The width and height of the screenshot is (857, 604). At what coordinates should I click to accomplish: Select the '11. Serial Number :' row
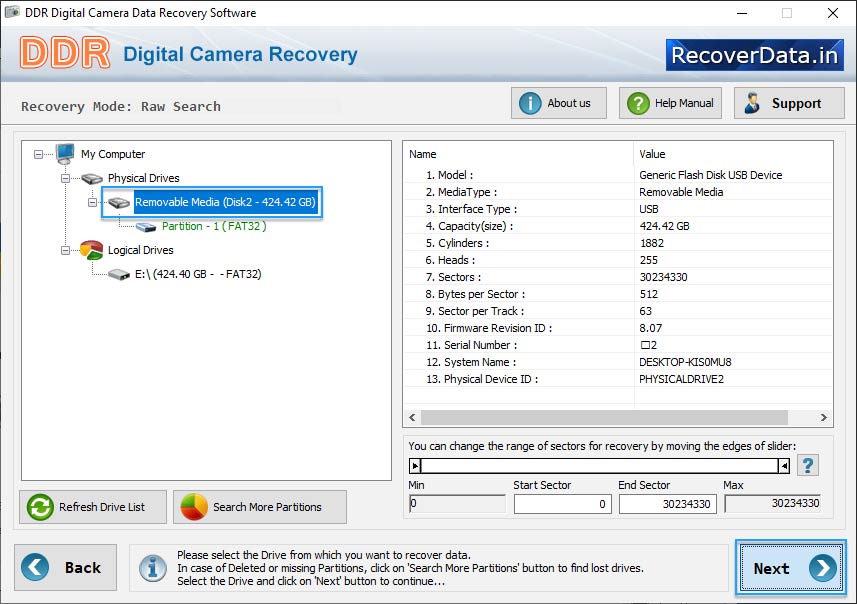pos(618,345)
